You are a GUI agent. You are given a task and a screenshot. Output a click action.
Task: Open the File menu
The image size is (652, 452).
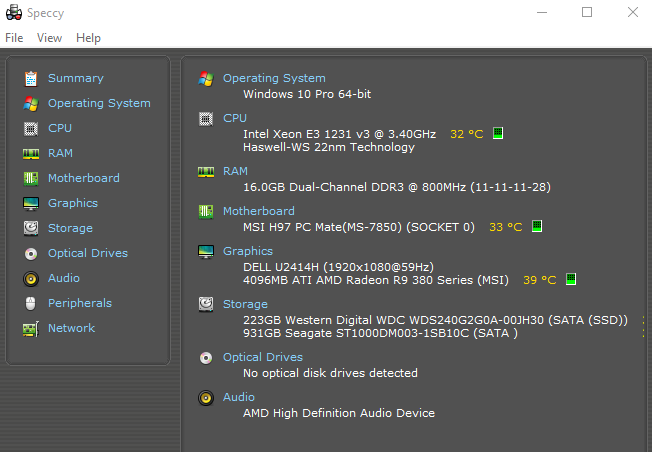pyautogui.click(x=14, y=38)
